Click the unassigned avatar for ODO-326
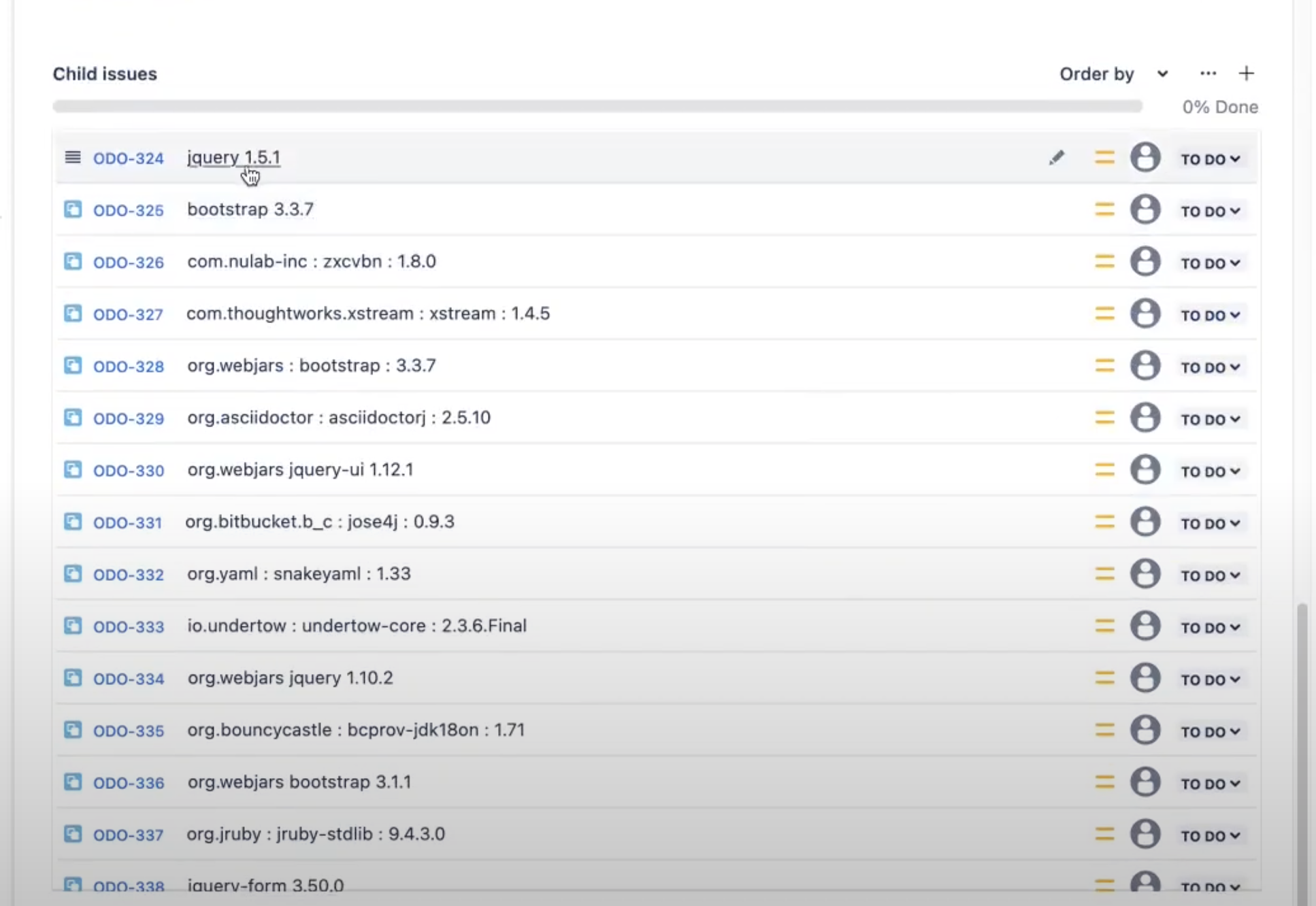This screenshot has width=1316, height=906. click(x=1145, y=261)
